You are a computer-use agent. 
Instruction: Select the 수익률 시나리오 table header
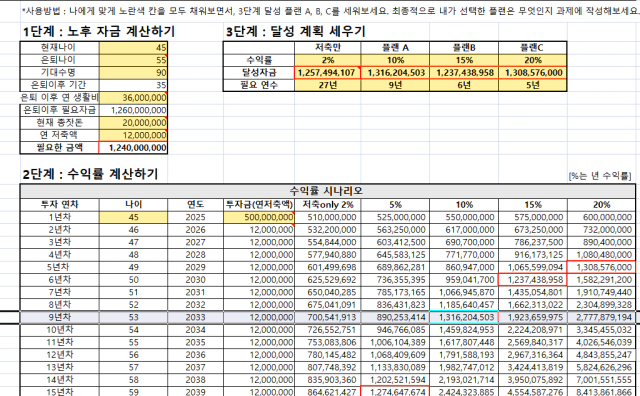326,191
